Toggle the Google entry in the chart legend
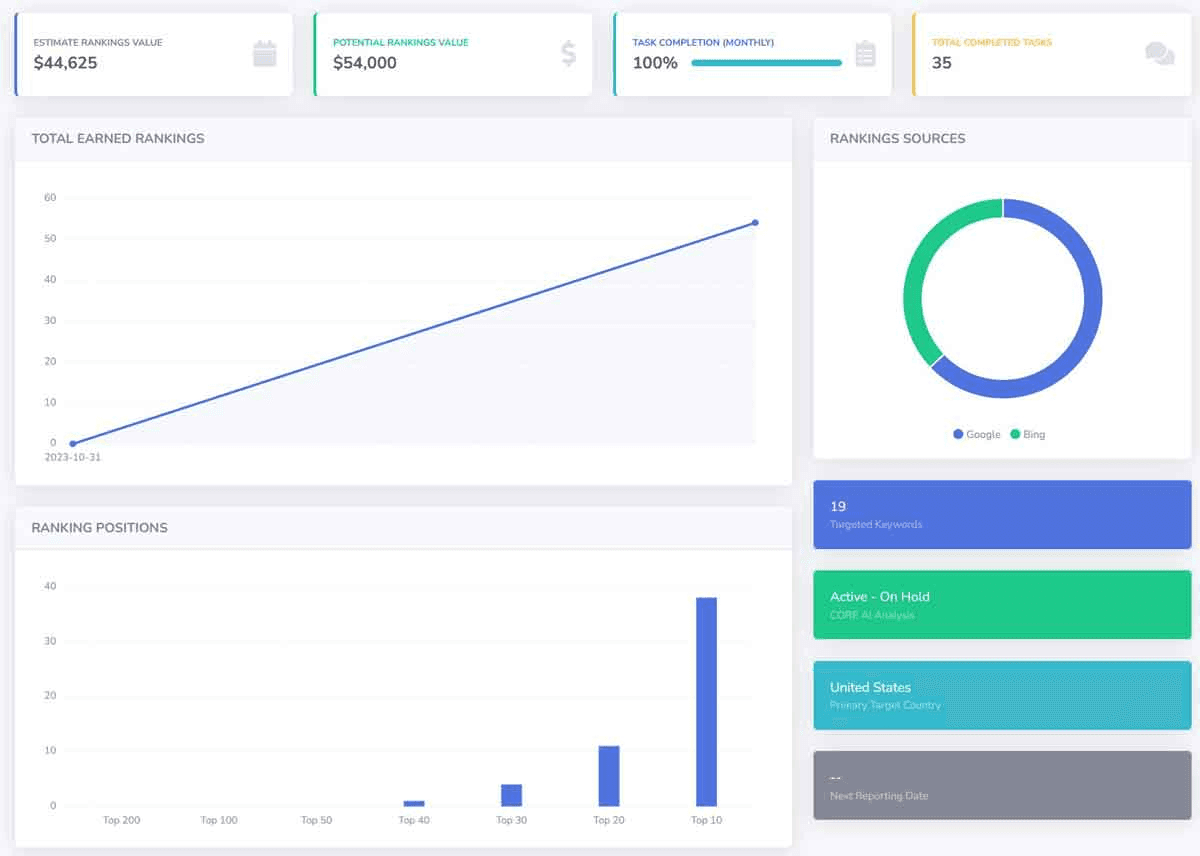Image resolution: width=1200 pixels, height=856 pixels. (x=977, y=434)
